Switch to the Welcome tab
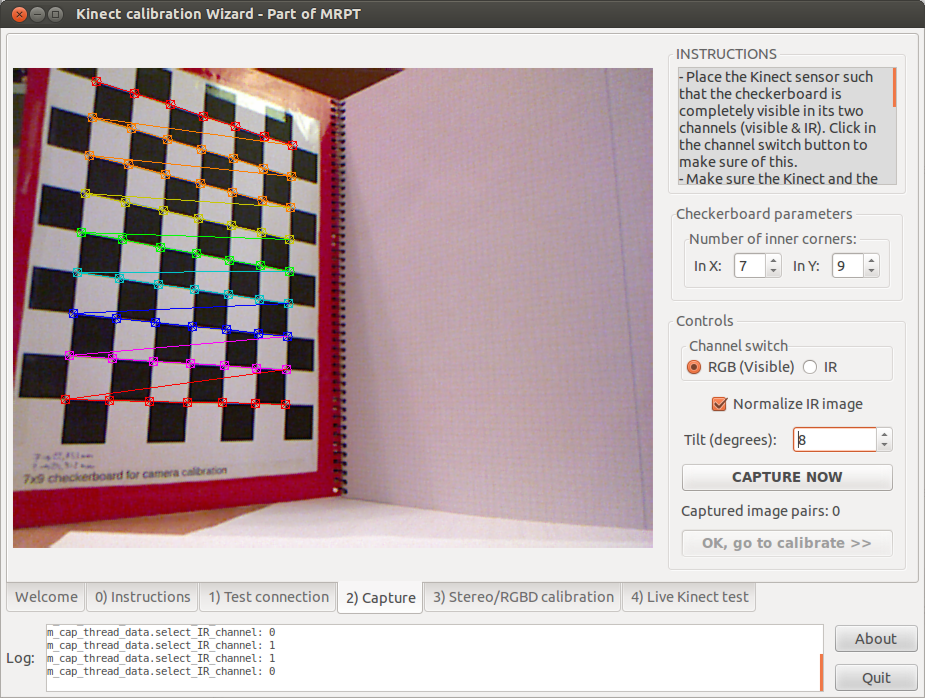Viewport: 925px width, 698px height. (x=46, y=597)
